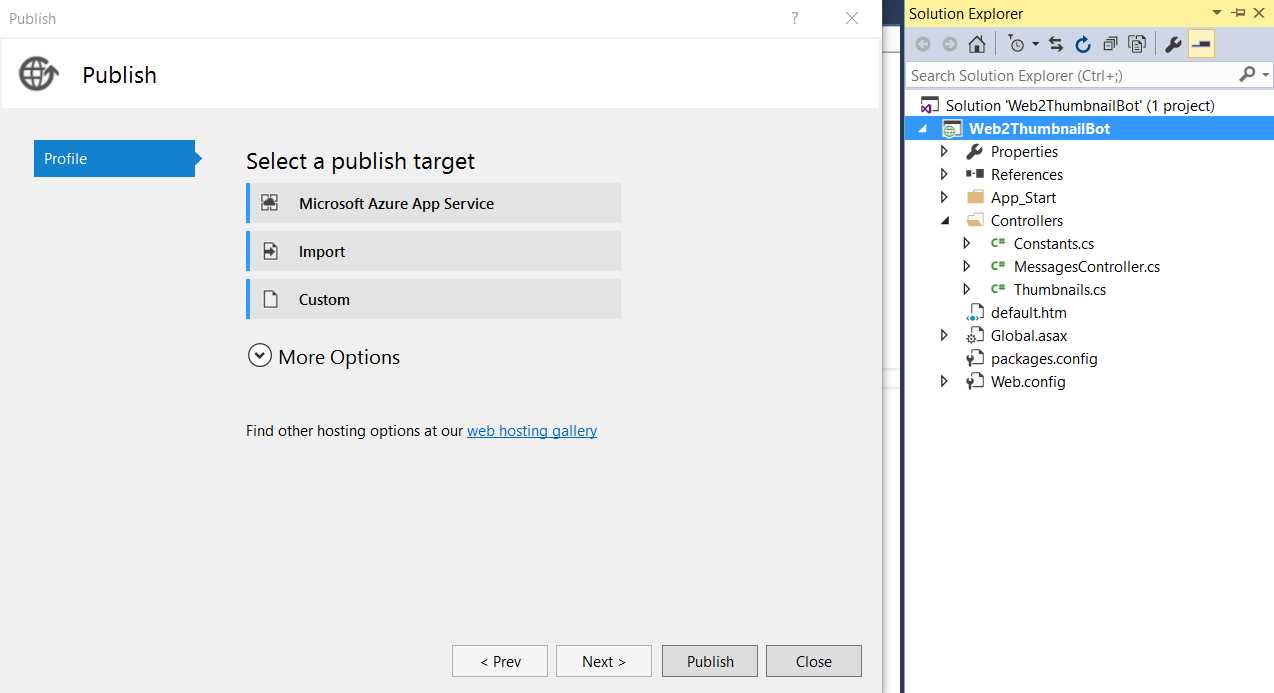Click the Home icon in Solution Explorer
The width and height of the screenshot is (1274, 693).
click(x=977, y=43)
